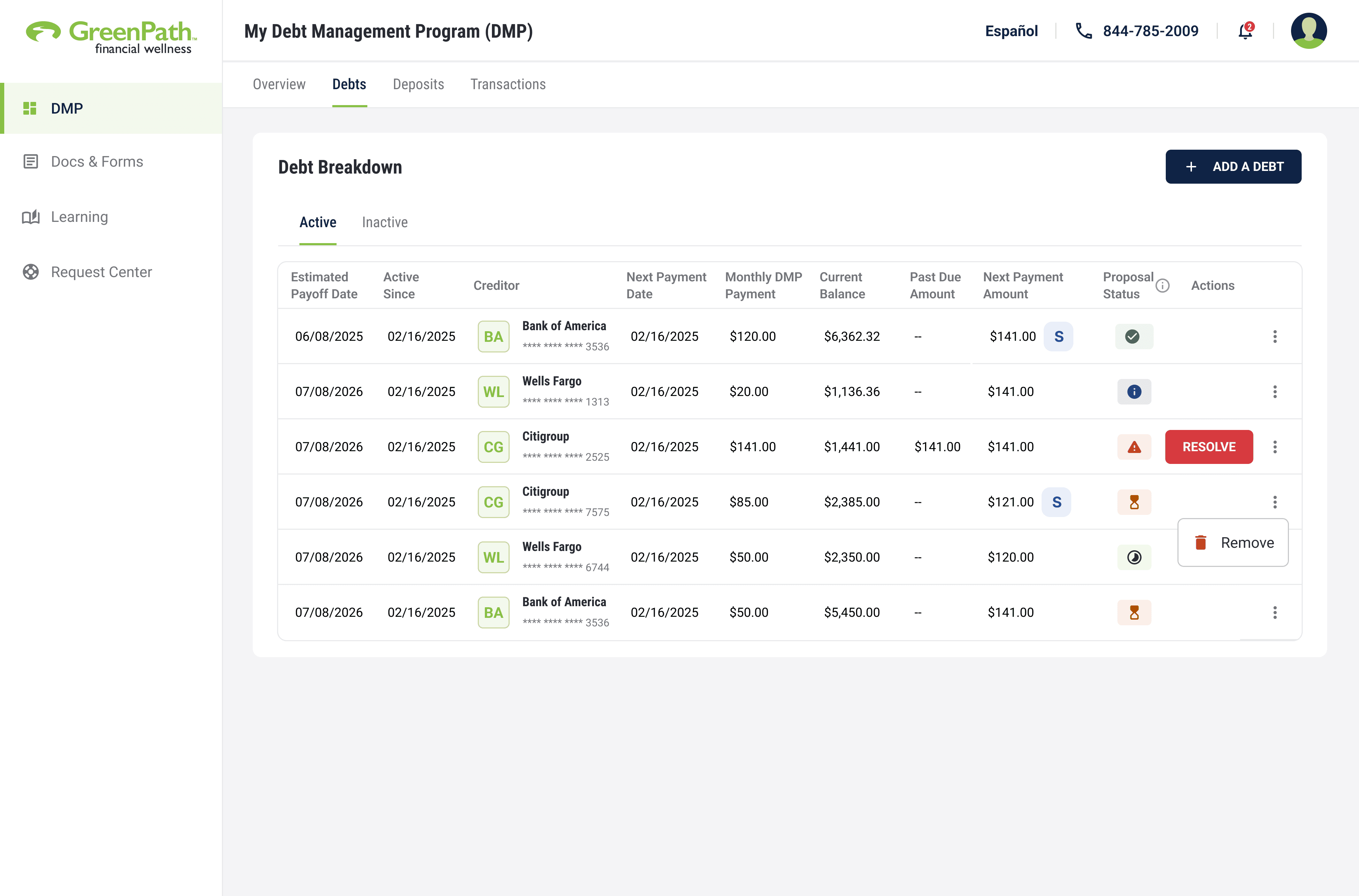Open actions menu for Bank of America 6,362.32 row

point(1274,337)
